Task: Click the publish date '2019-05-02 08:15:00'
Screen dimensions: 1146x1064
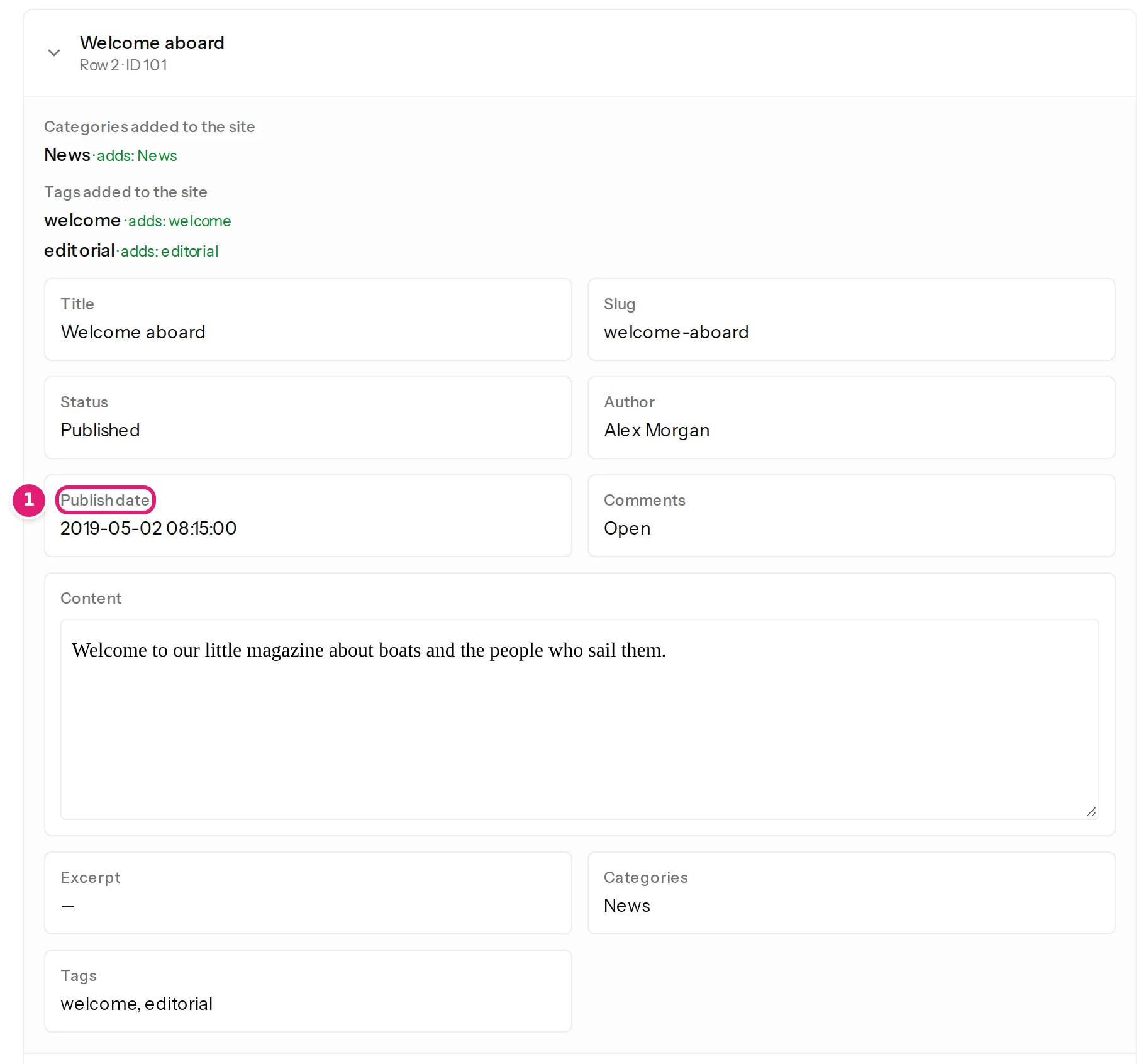Action: point(148,528)
